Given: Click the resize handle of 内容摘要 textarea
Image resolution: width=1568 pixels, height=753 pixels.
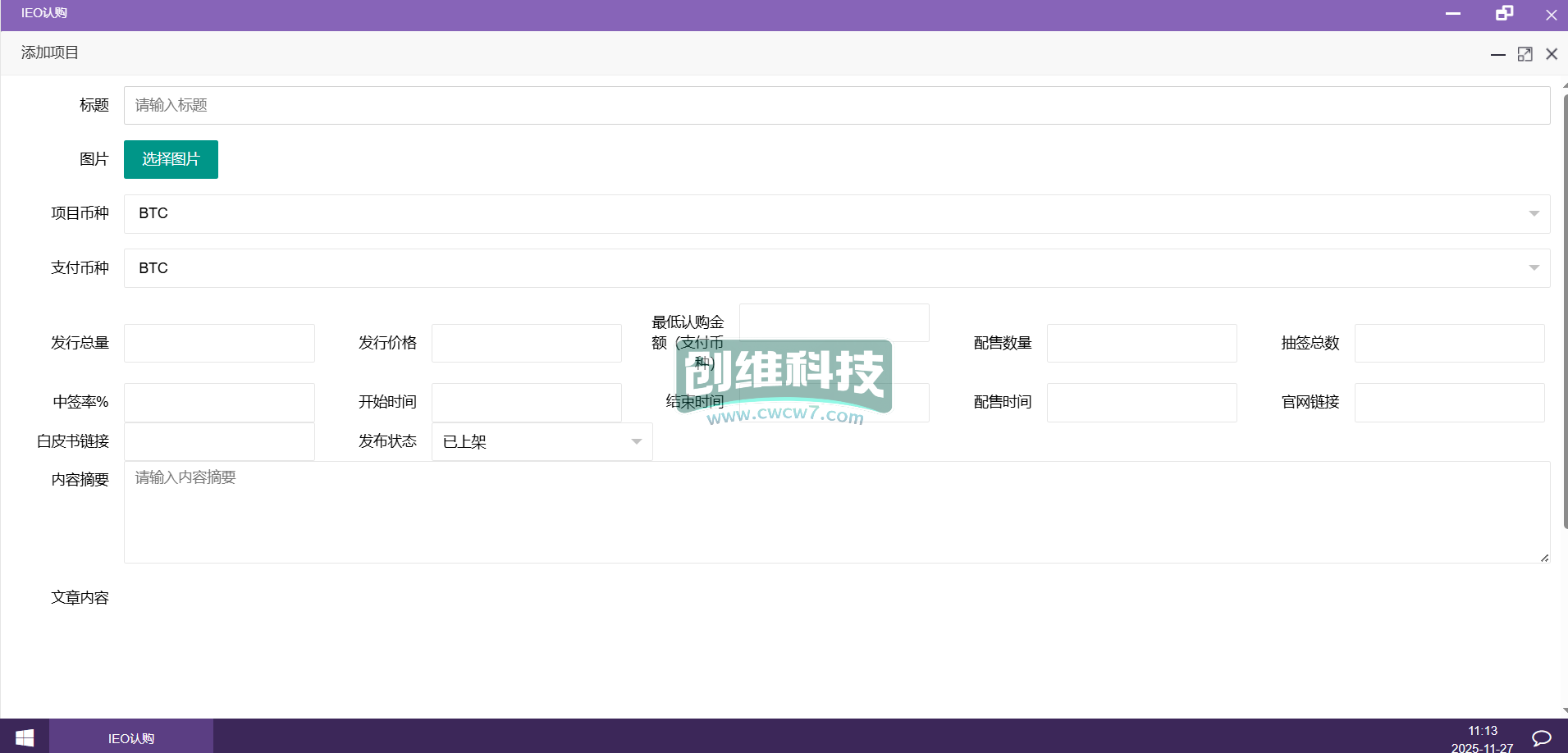Looking at the screenshot, I should point(1544,558).
